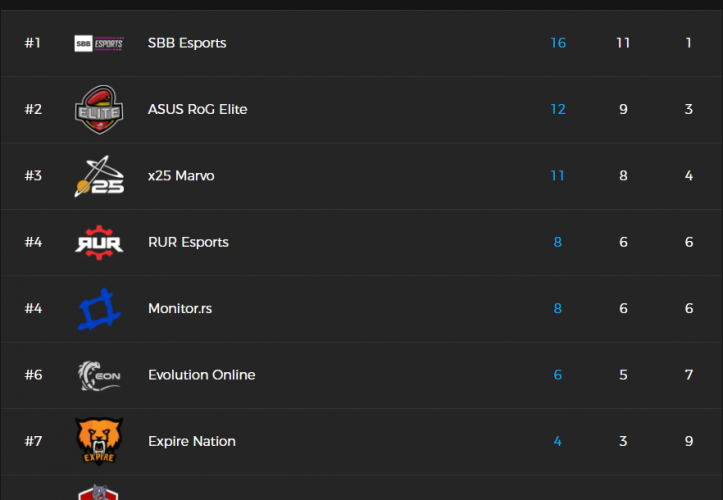
Task: Click the Evolution Online EON logo
Action: click(x=99, y=375)
